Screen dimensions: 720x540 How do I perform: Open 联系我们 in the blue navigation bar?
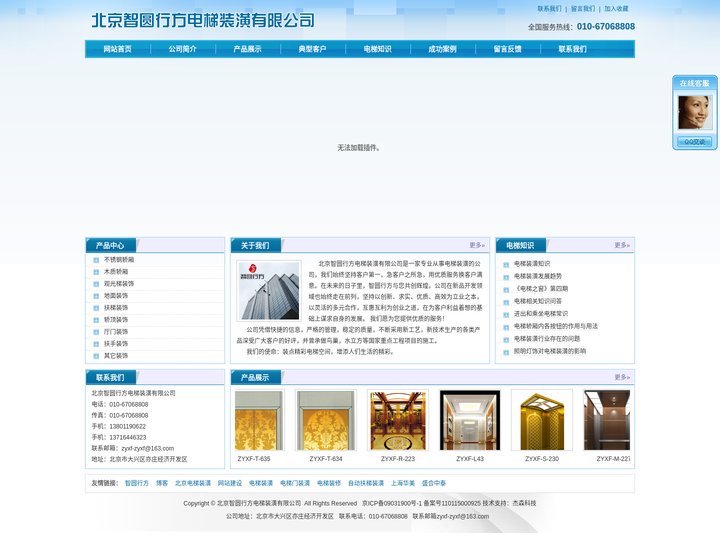[572, 49]
